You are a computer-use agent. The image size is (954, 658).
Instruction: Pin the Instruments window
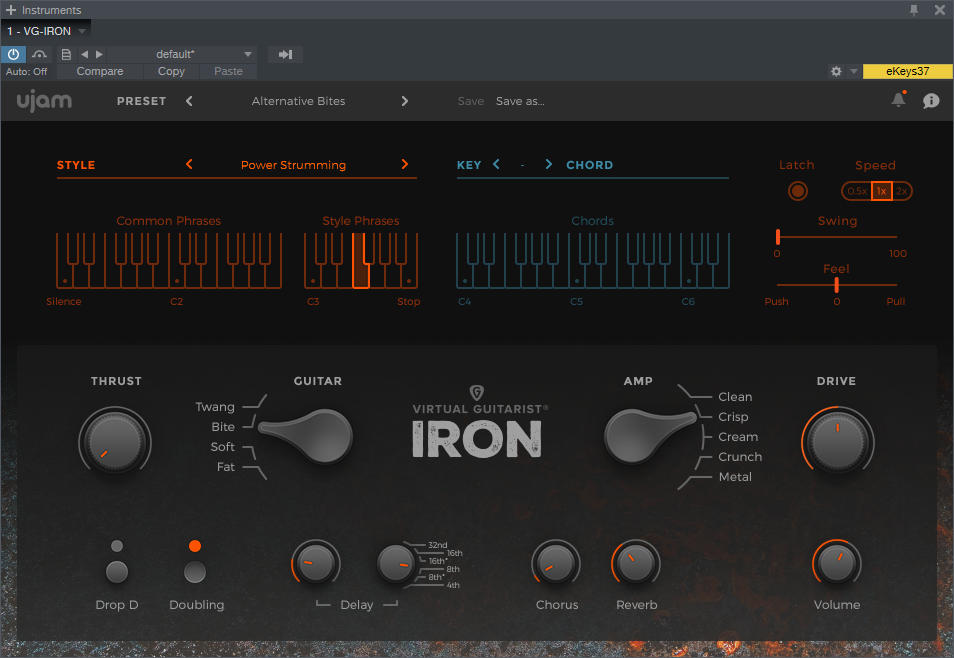point(914,10)
